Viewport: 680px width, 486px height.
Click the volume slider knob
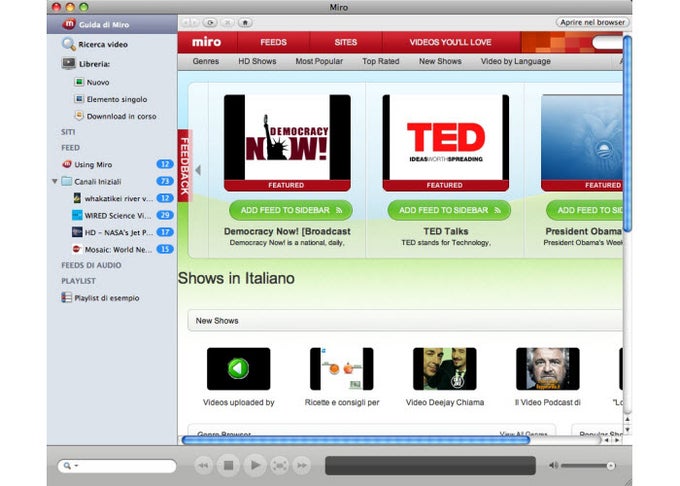(611, 466)
